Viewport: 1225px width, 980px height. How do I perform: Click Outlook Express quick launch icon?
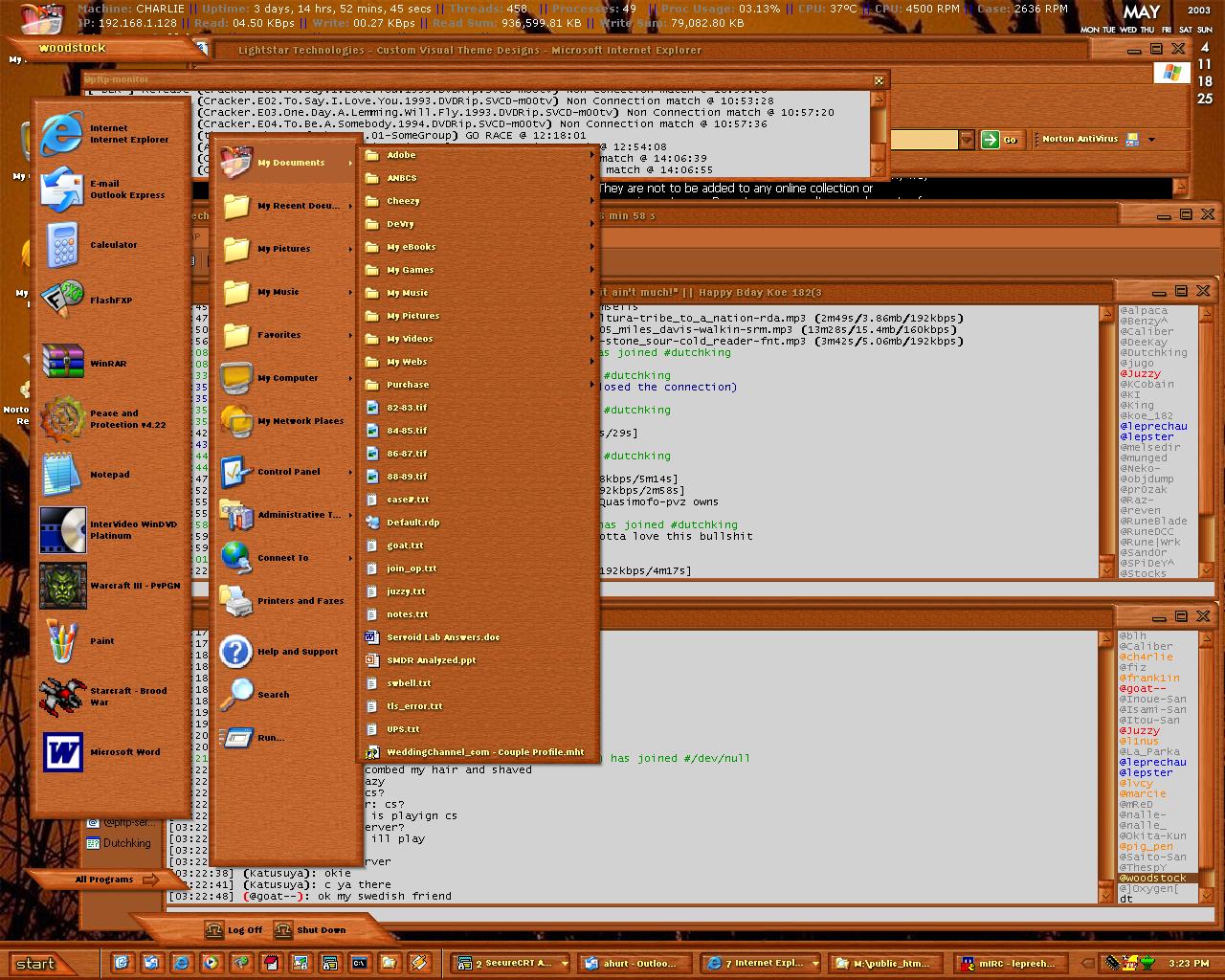click(151, 963)
